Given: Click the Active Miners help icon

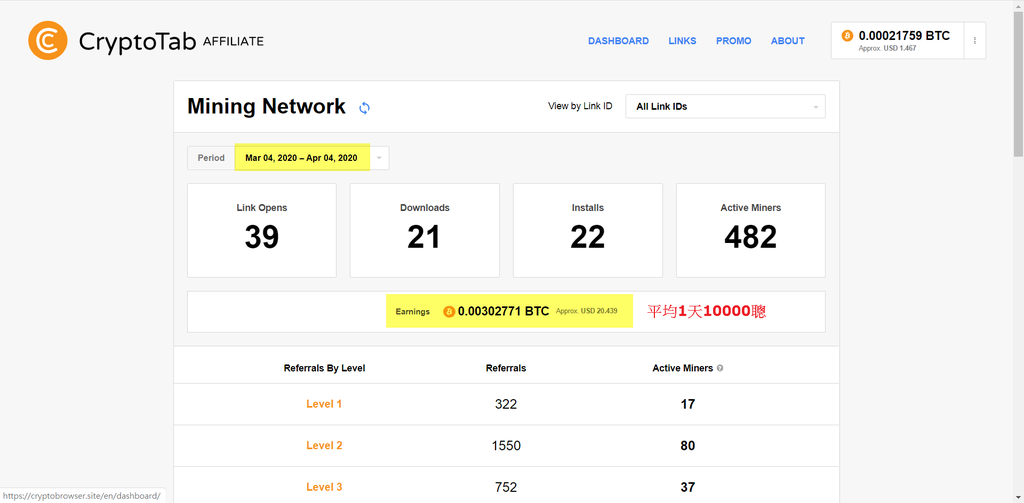Looking at the screenshot, I should point(720,368).
